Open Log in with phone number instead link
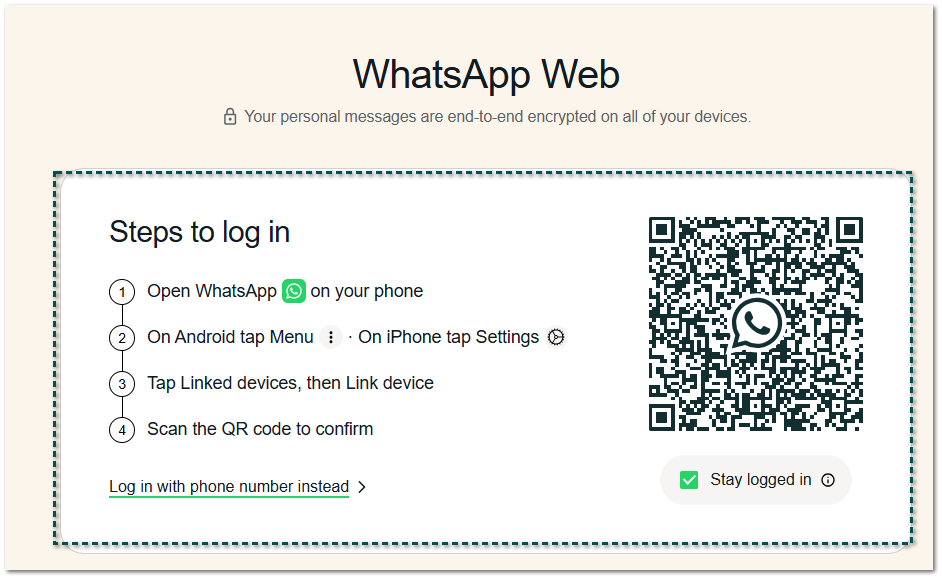 pyautogui.click(x=229, y=487)
